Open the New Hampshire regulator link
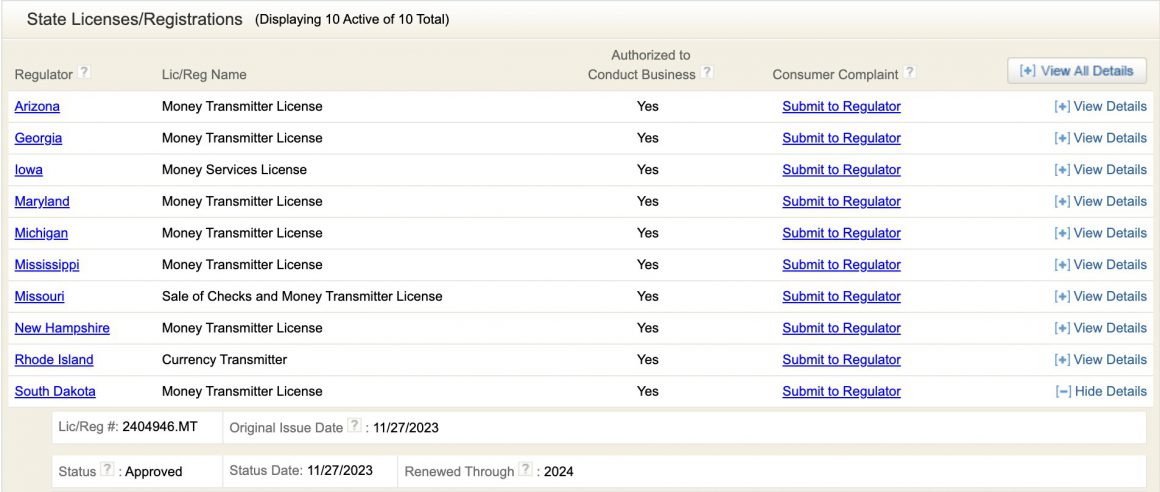 (62, 329)
